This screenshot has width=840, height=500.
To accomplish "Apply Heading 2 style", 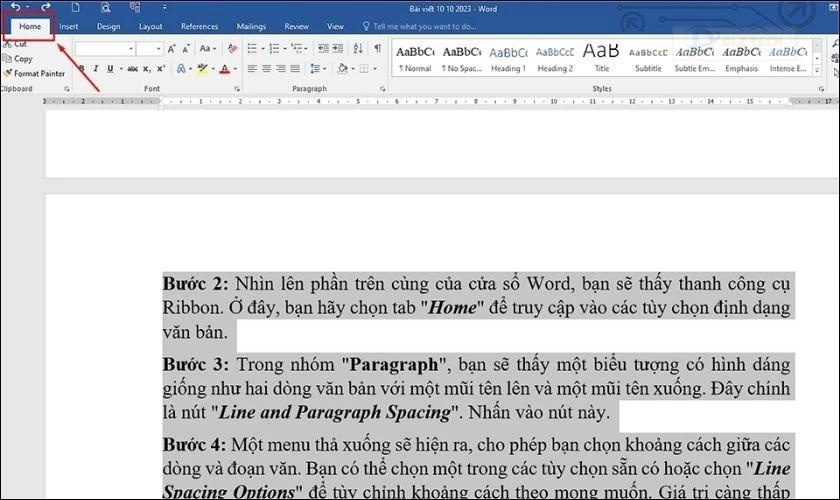I will tap(555, 58).
